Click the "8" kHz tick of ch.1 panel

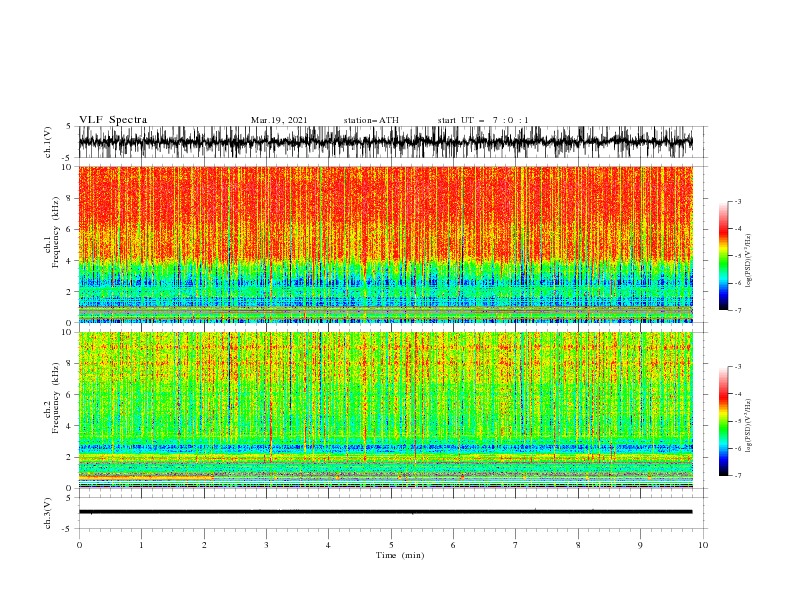[69, 198]
